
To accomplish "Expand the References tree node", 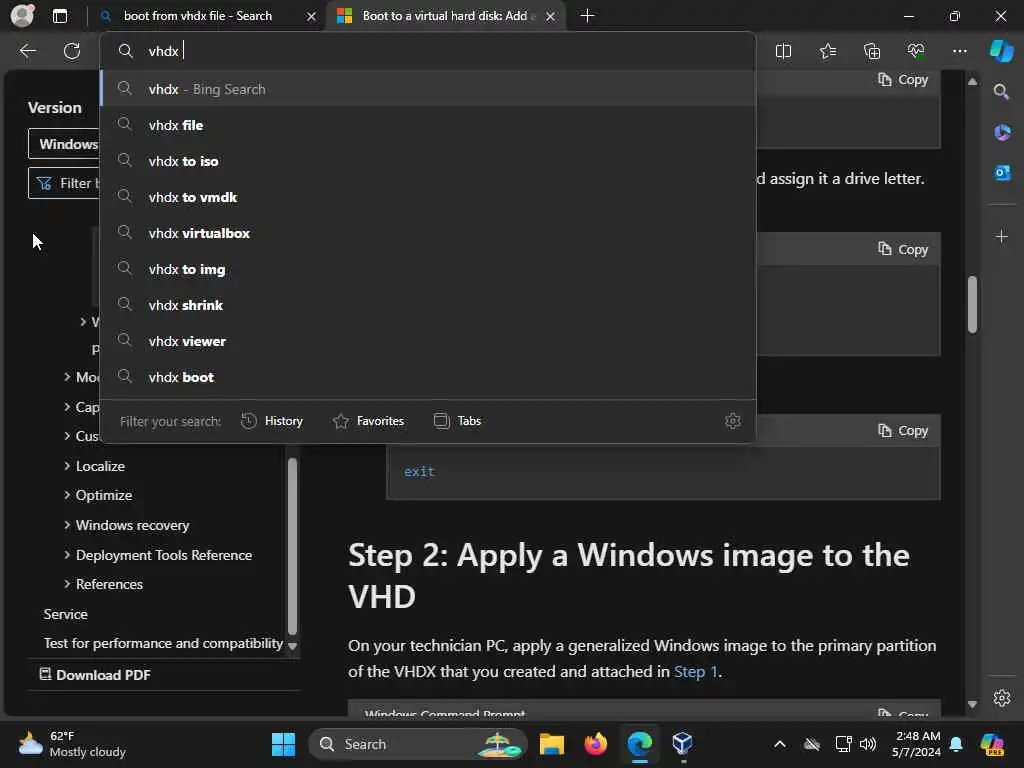I will (67, 584).
